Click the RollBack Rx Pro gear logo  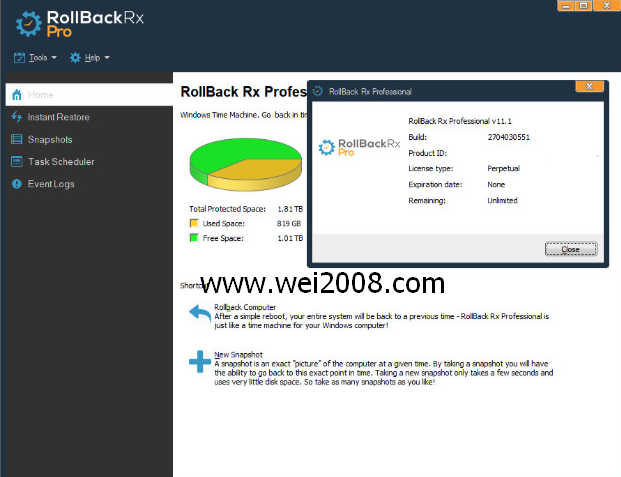pyautogui.click(x=29, y=24)
